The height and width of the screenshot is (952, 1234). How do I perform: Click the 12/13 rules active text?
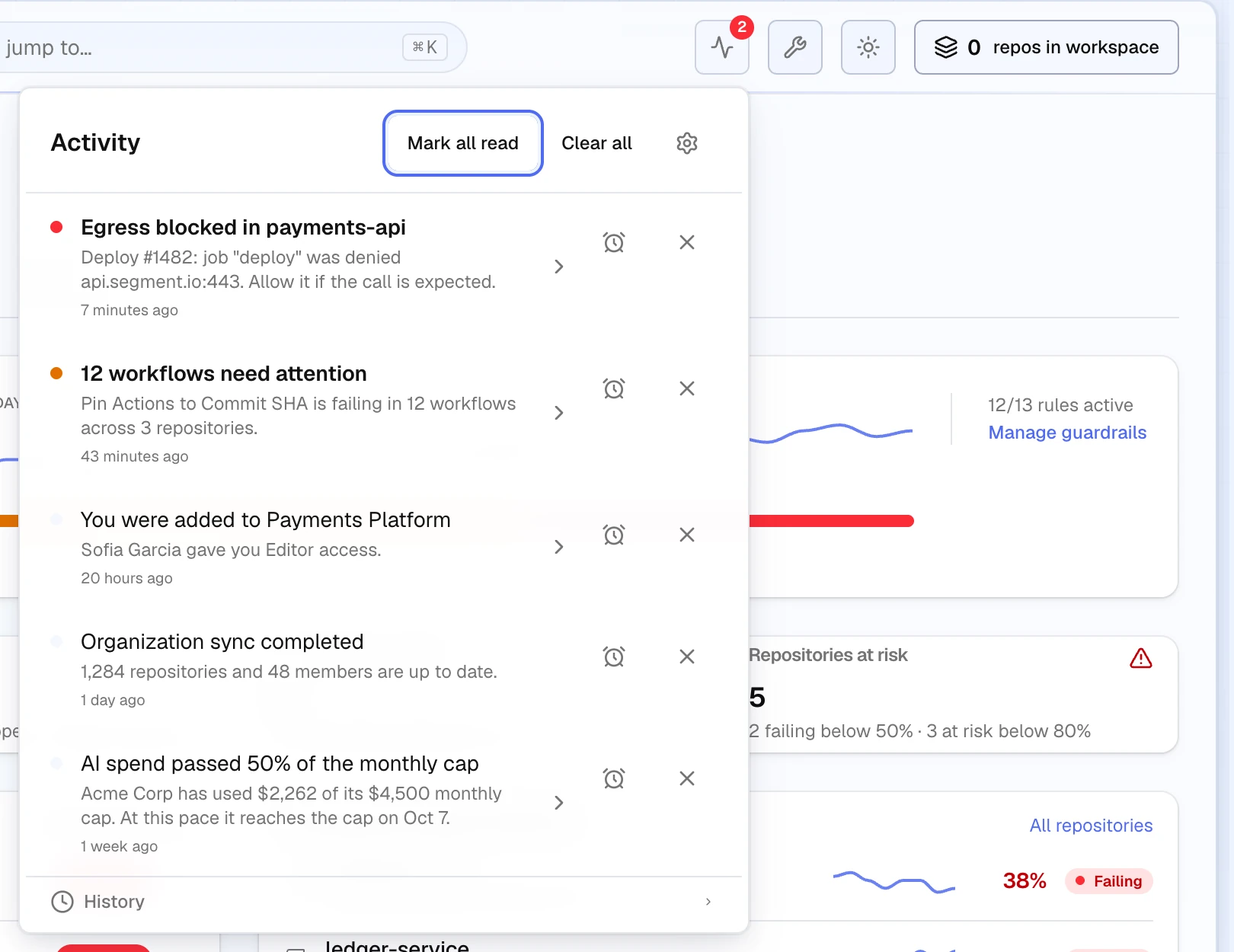[x=1060, y=405]
